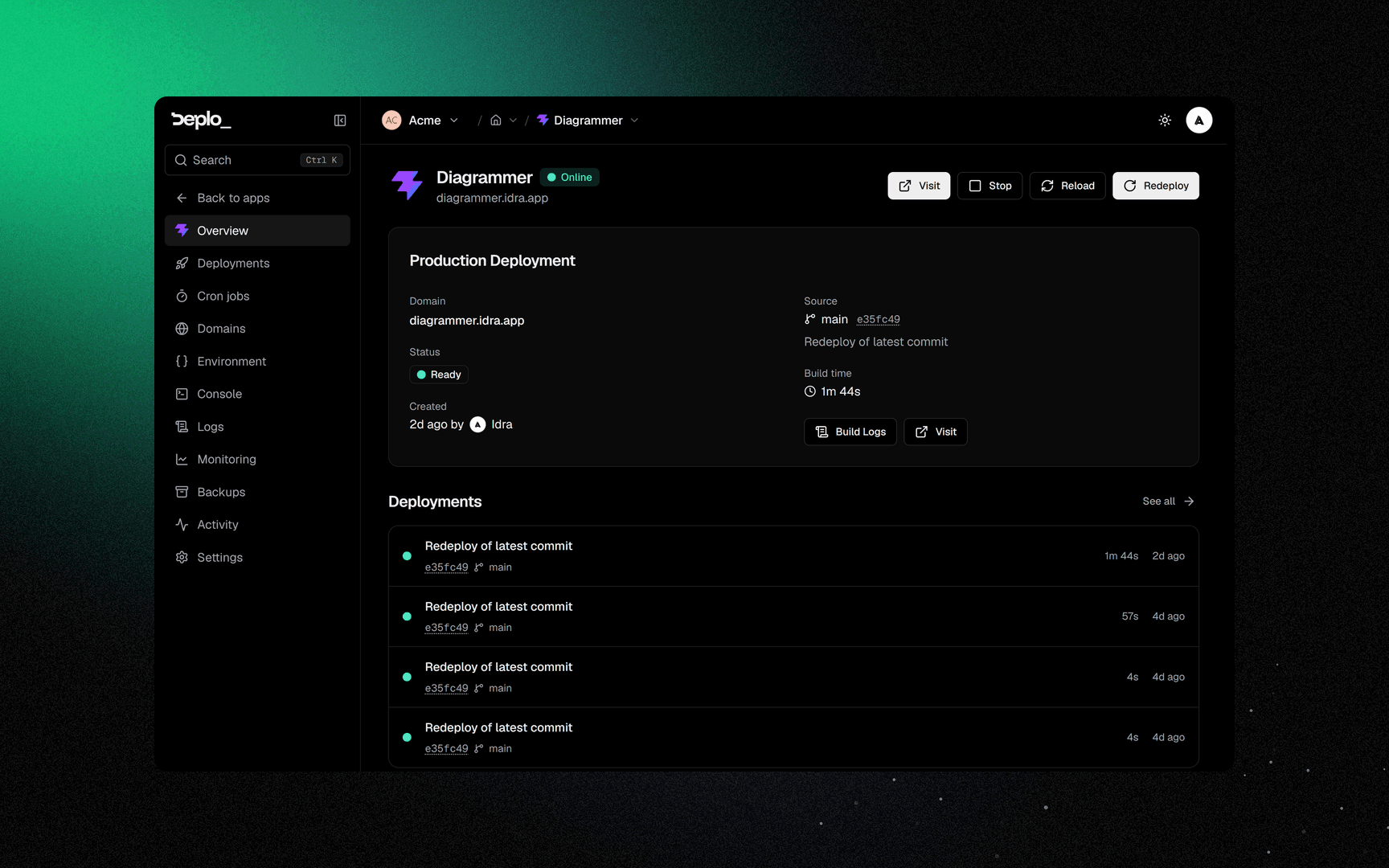Viewport: 1389px width, 868px height.
Task: Open the user avatar menu
Action: pyautogui.click(x=1199, y=121)
